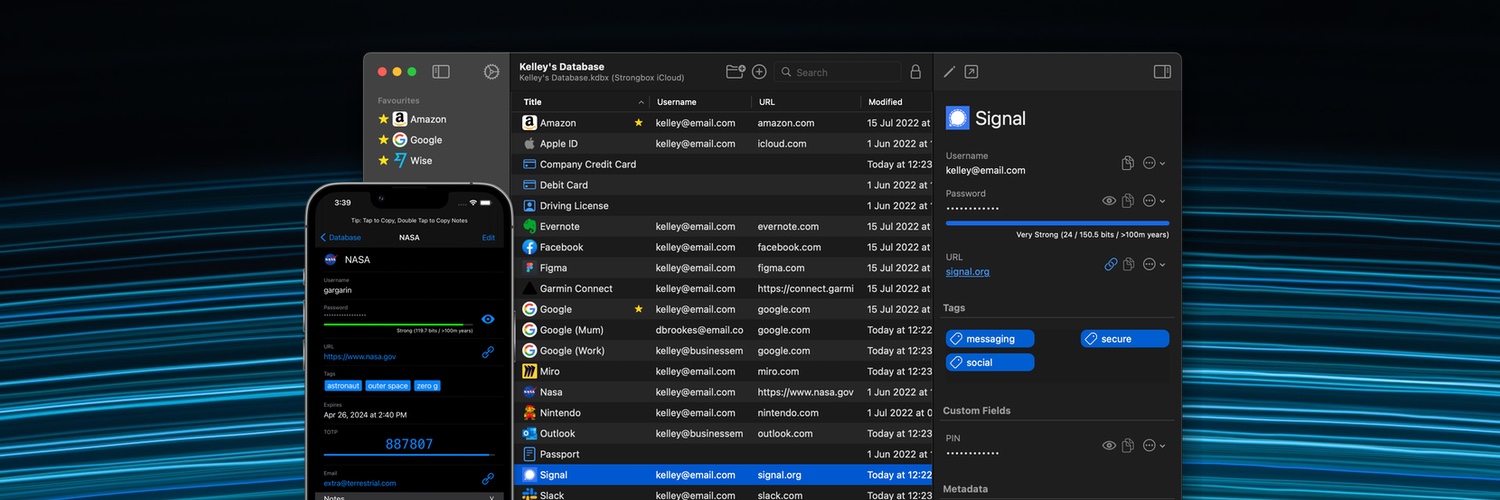Screen dimensions: 1500x500
Task: Select the messaging tag
Action: (x=990, y=339)
